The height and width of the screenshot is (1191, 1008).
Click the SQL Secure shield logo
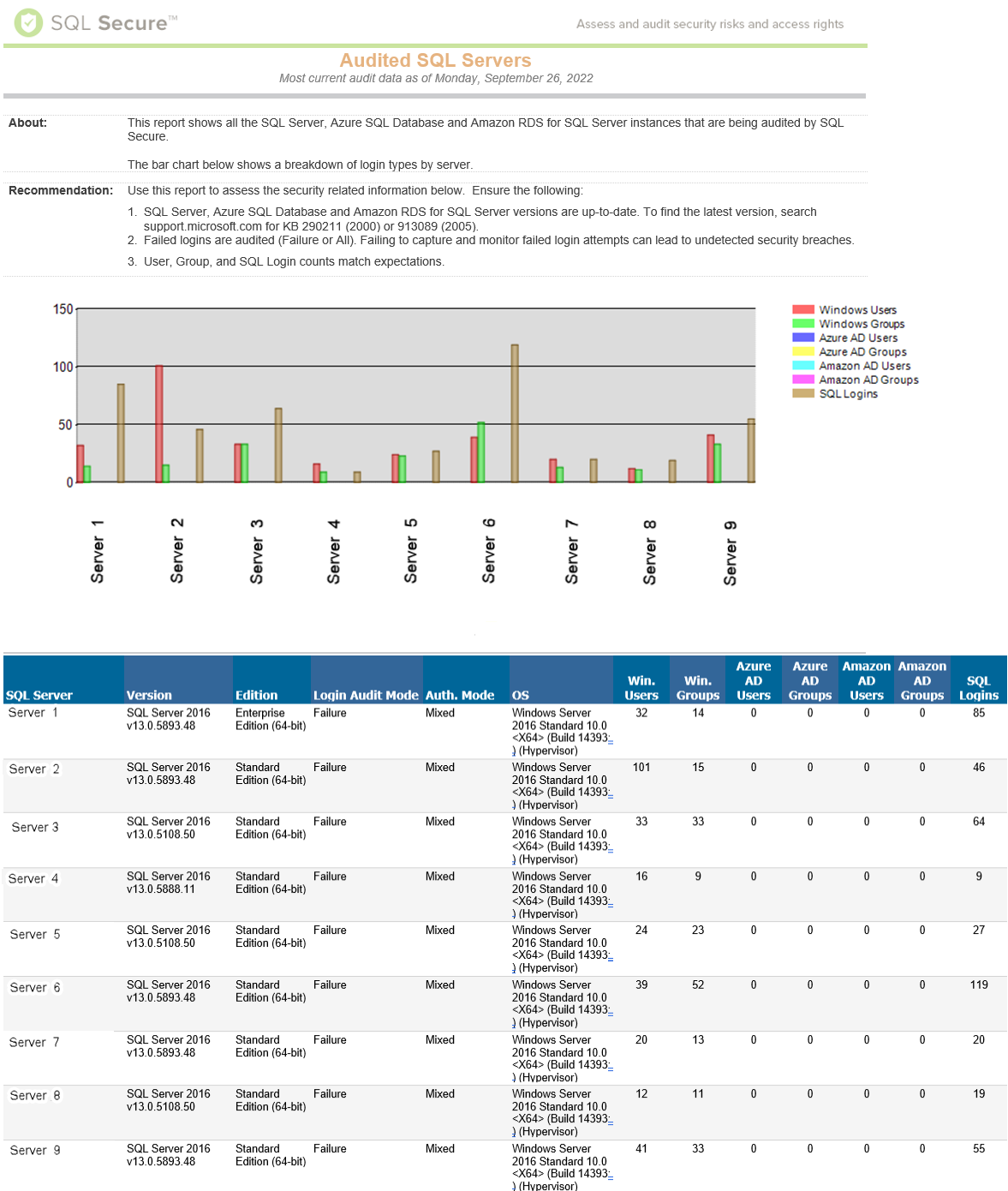pos(28,22)
